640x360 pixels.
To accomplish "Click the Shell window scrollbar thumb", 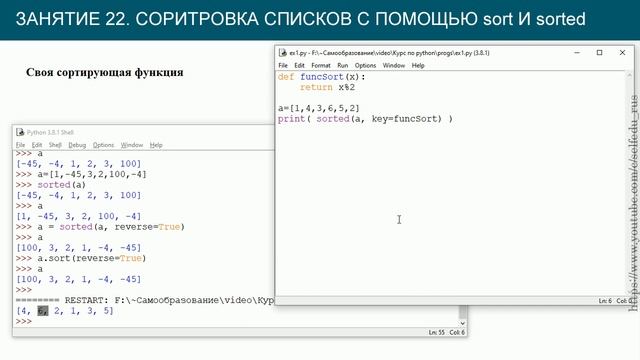I will pos(462,312).
